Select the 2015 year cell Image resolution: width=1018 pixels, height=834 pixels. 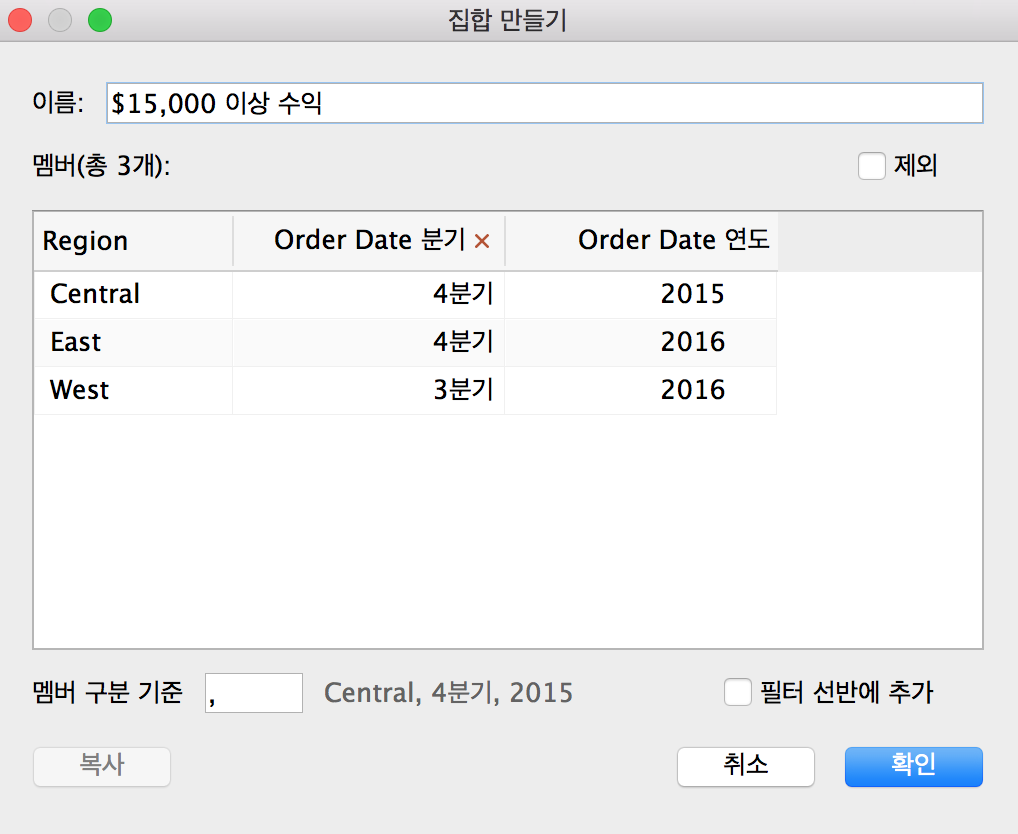click(640, 294)
